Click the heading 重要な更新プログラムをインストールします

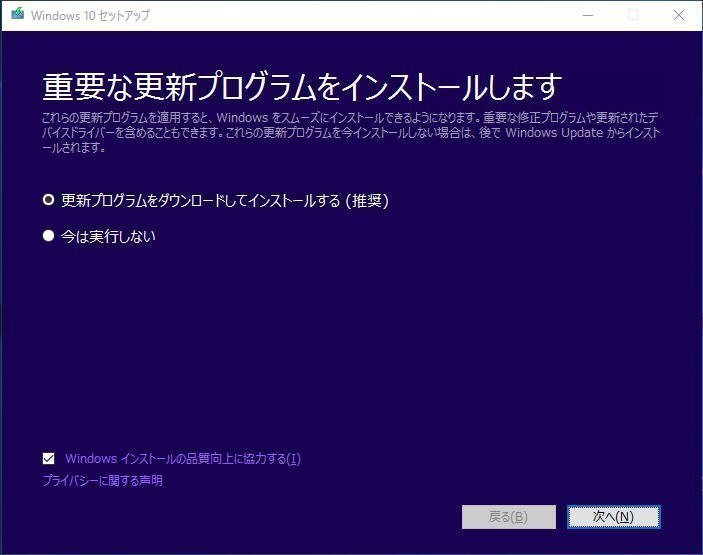[x=302, y=87]
